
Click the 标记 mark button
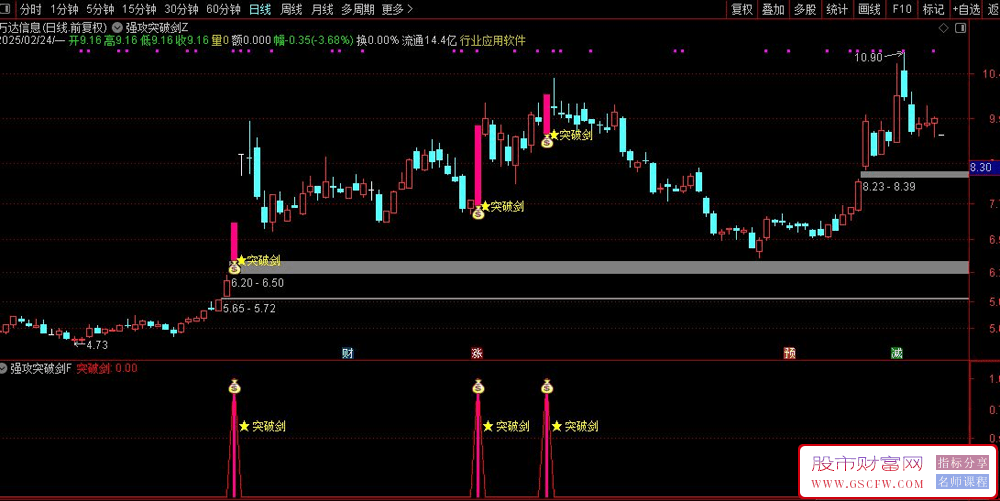[933, 9]
